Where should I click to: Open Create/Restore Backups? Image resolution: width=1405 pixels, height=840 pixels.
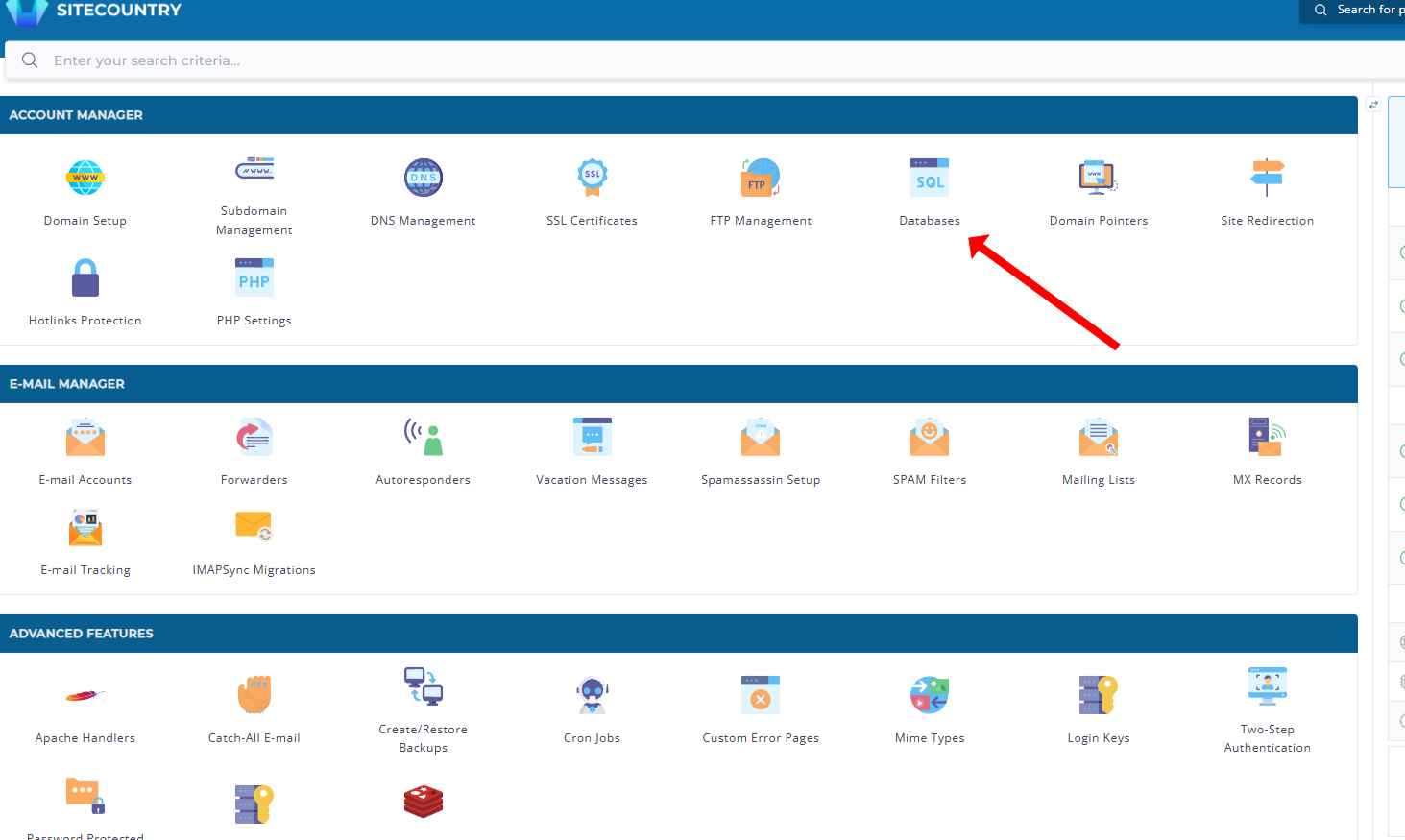[x=423, y=710]
